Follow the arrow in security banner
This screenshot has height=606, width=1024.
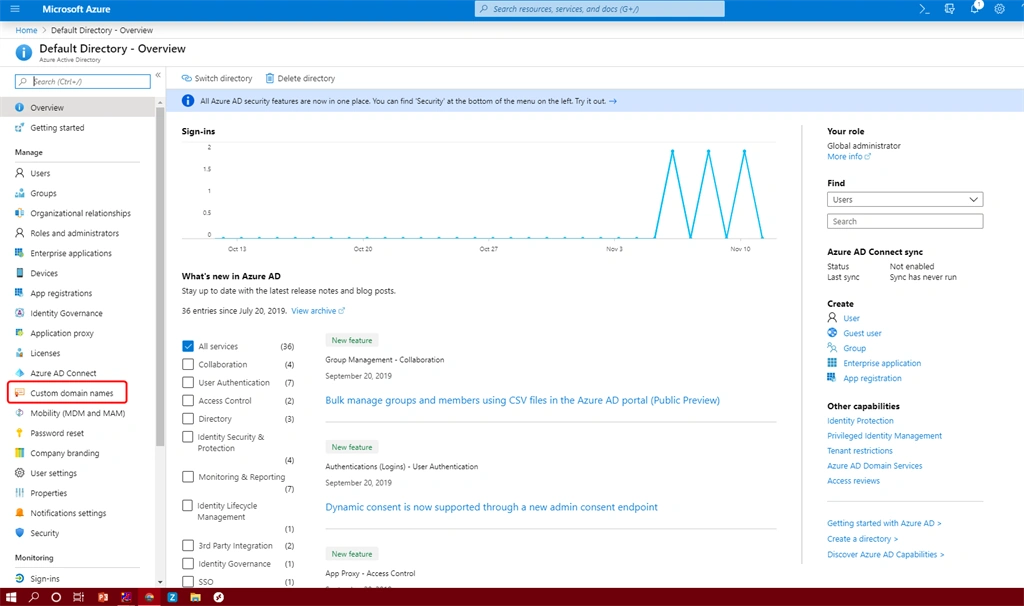[613, 101]
